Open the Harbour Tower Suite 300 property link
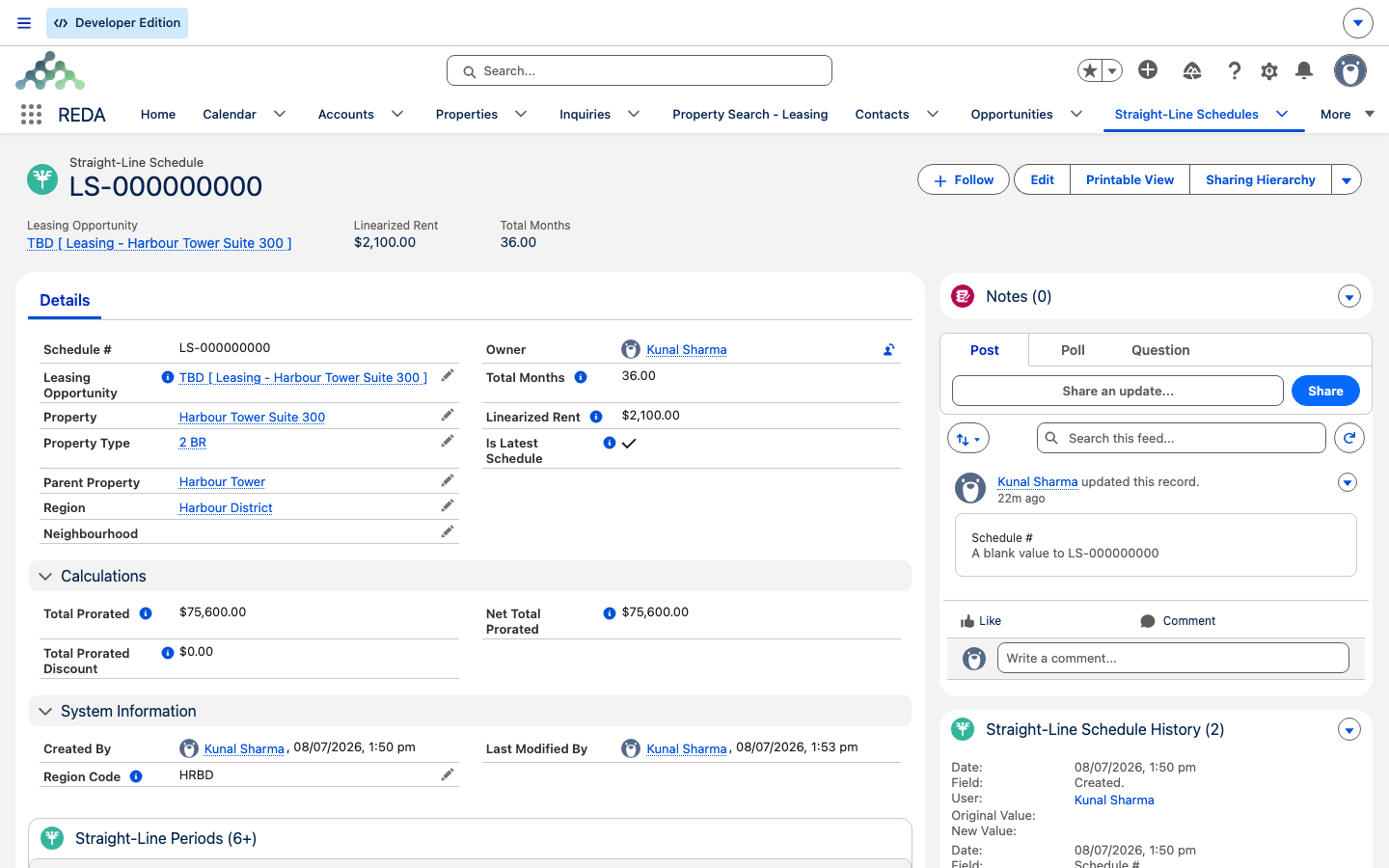The height and width of the screenshot is (868, 1389). [x=252, y=417]
